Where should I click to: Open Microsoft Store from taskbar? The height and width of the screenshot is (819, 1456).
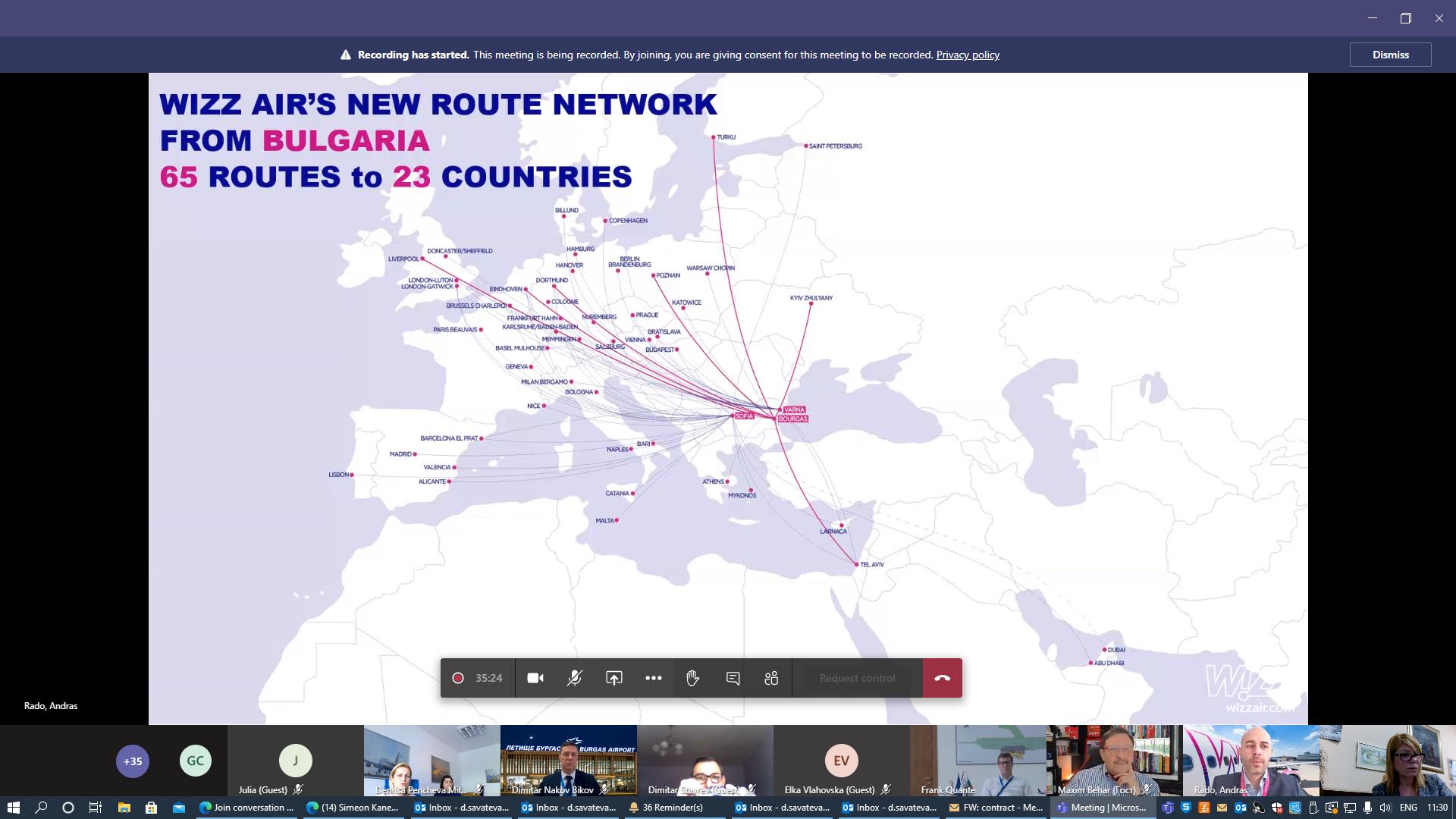pyautogui.click(x=151, y=808)
